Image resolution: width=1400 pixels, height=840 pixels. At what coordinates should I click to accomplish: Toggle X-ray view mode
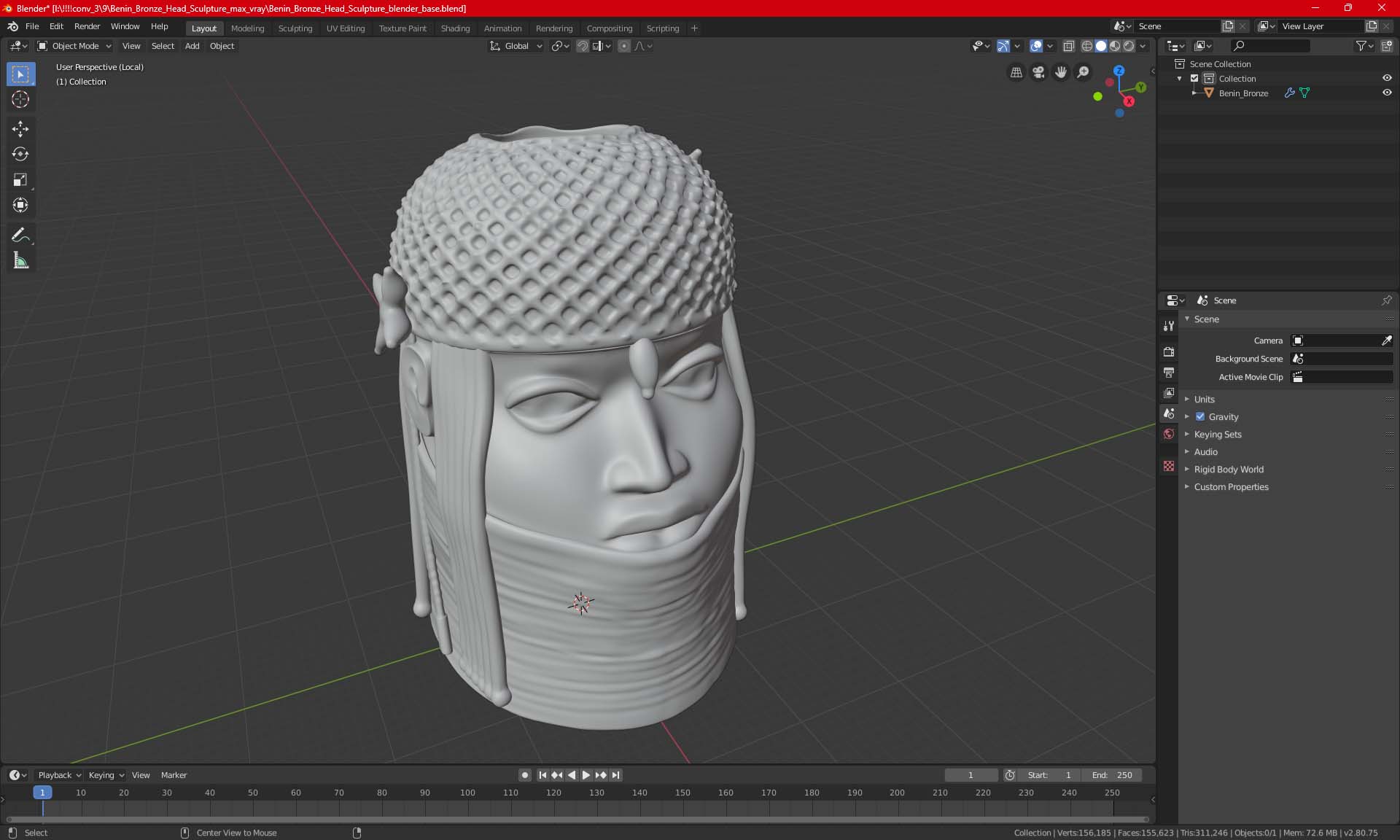[x=1068, y=46]
